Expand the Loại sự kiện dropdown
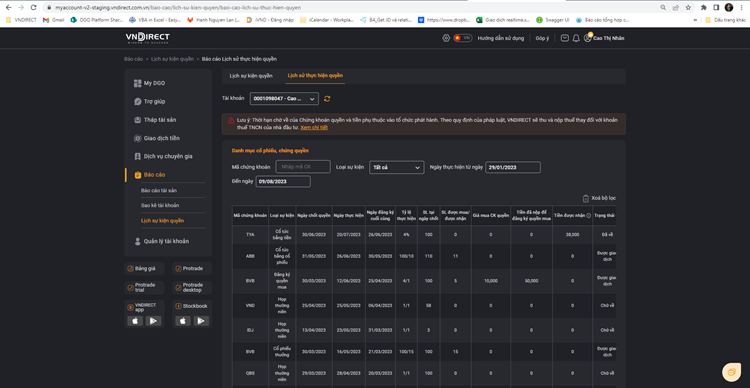Screen dimensions: 750x388 [x=397, y=167]
